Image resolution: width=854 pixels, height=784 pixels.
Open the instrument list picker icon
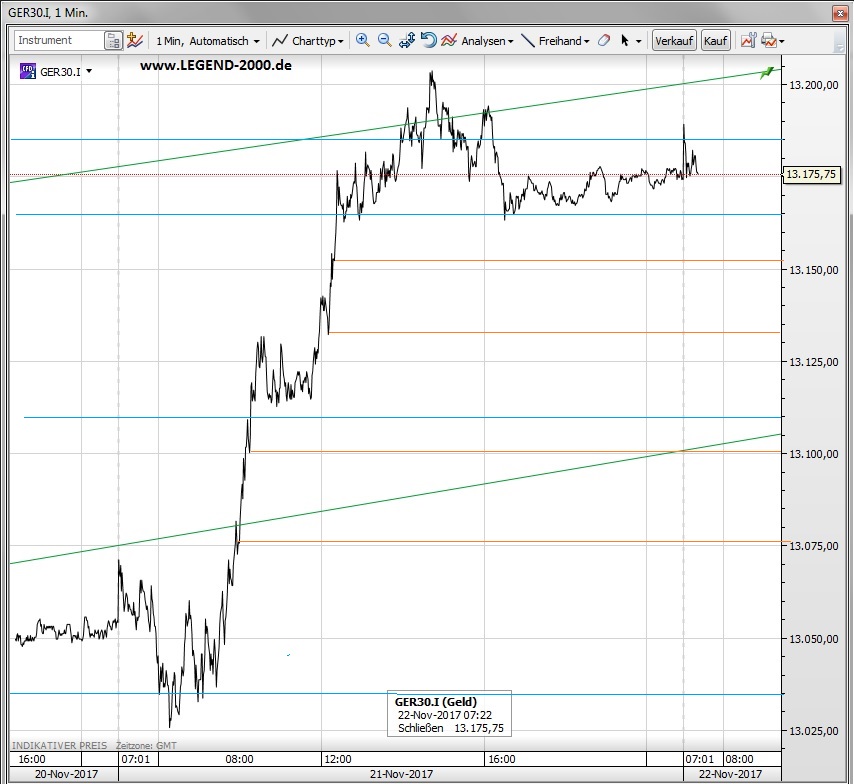point(114,41)
